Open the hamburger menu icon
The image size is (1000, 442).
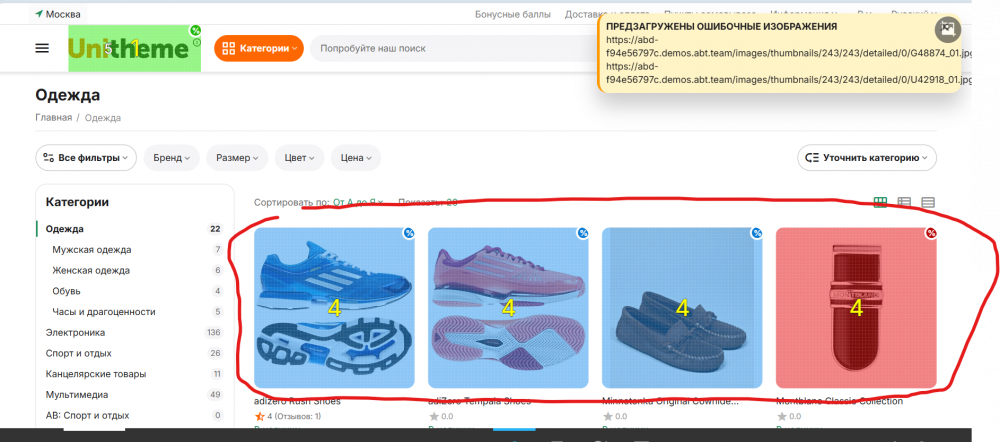point(42,48)
